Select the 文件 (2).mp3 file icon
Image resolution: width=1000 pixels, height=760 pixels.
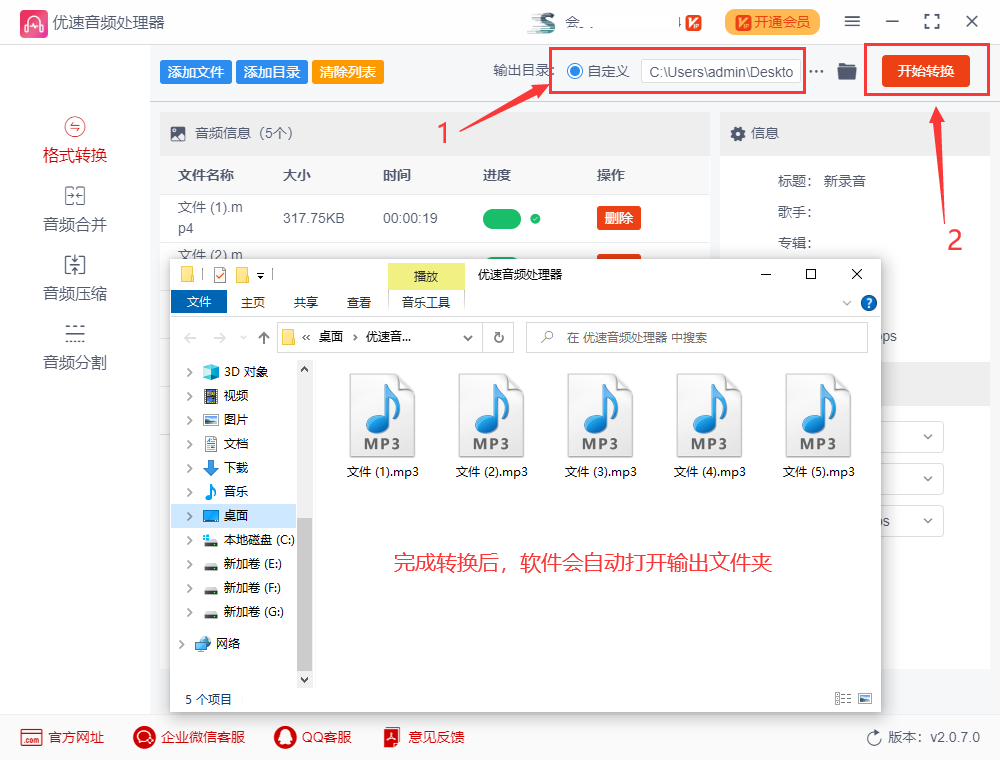[x=492, y=415]
